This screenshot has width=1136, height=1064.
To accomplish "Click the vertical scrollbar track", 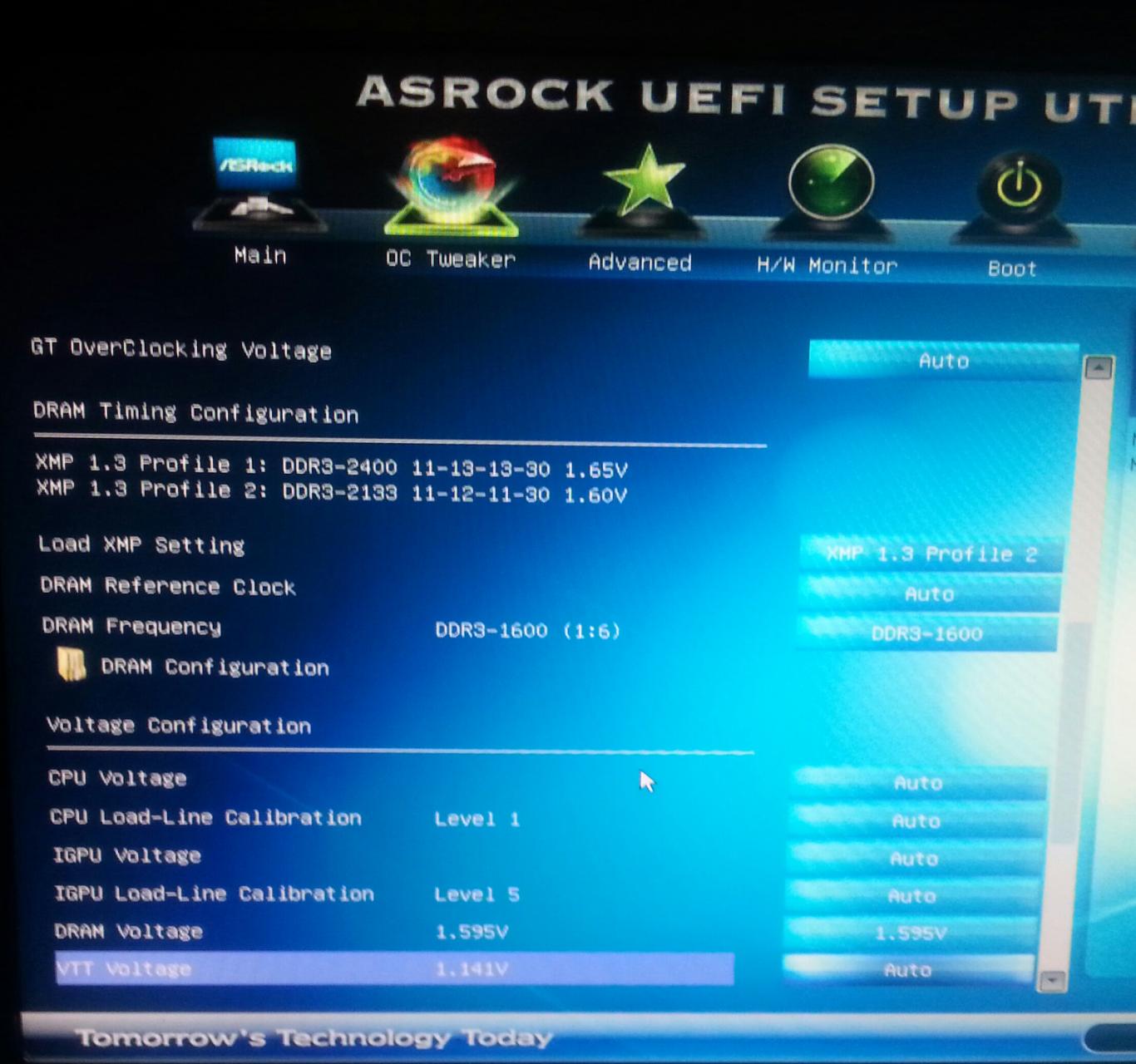I will coord(1075,673).
